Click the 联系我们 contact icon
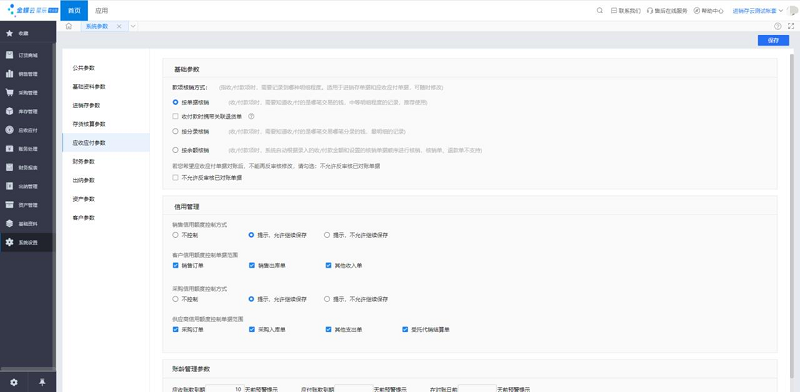 614,10
